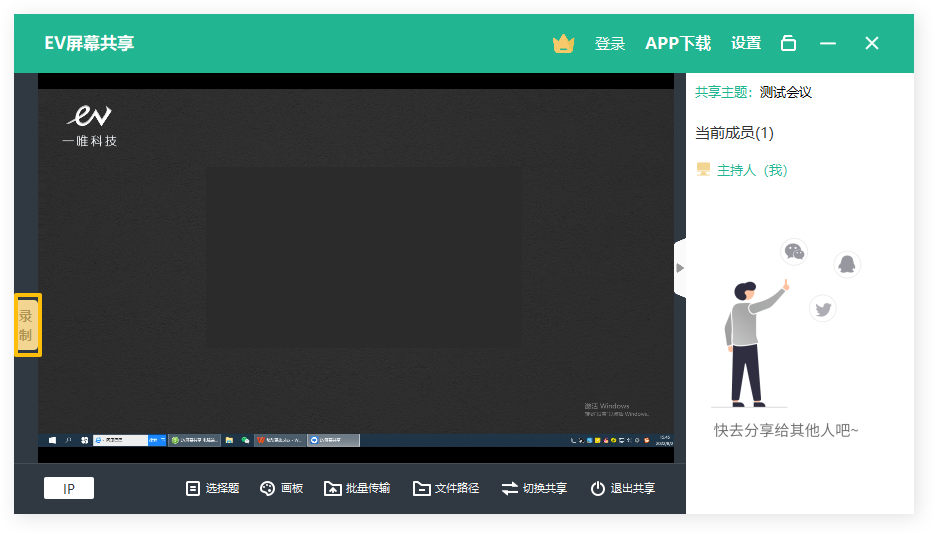This screenshot has width=934, height=534.
Task: Click the white IP button
Action: (x=69, y=488)
